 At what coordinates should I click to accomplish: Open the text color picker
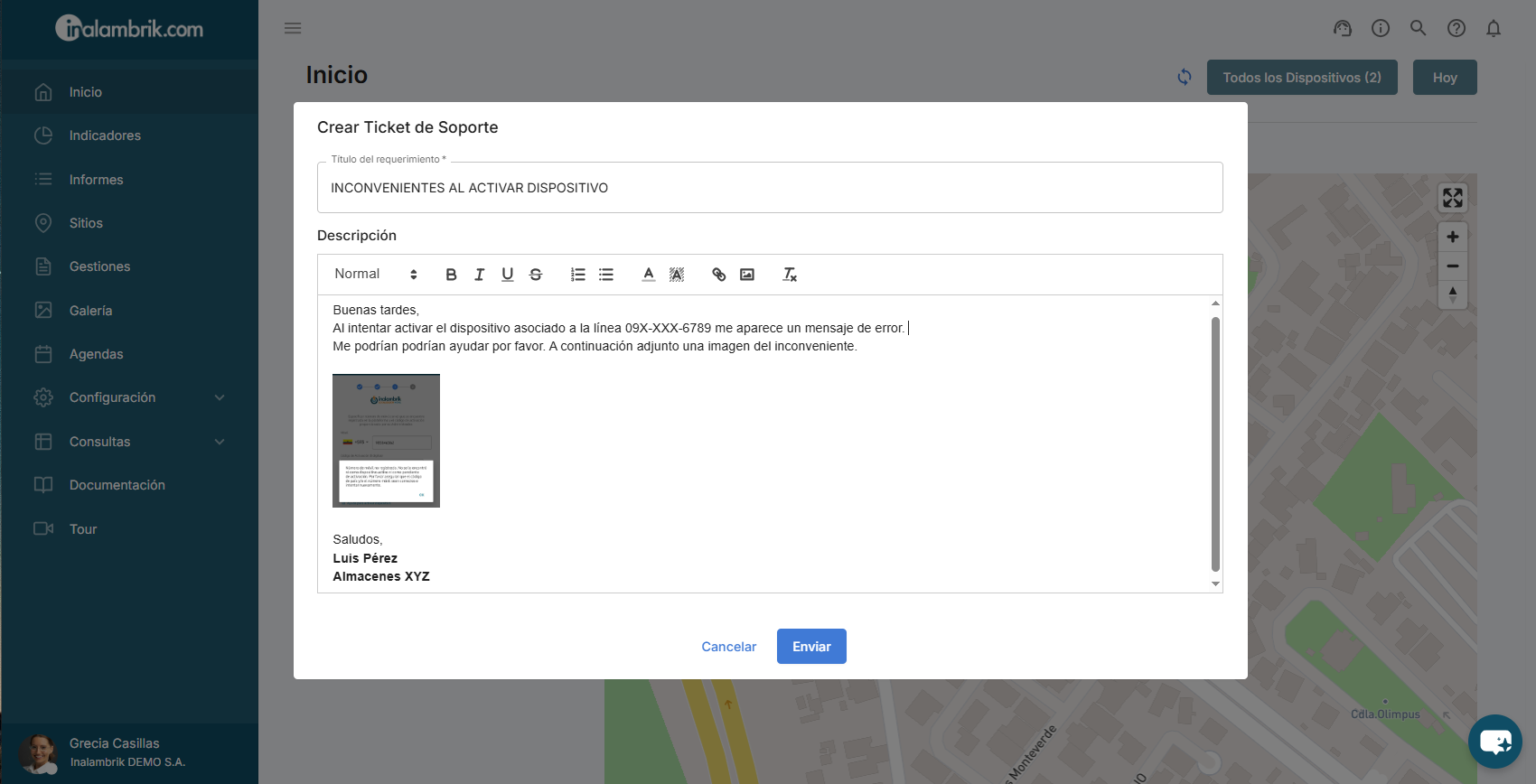point(649,275)
